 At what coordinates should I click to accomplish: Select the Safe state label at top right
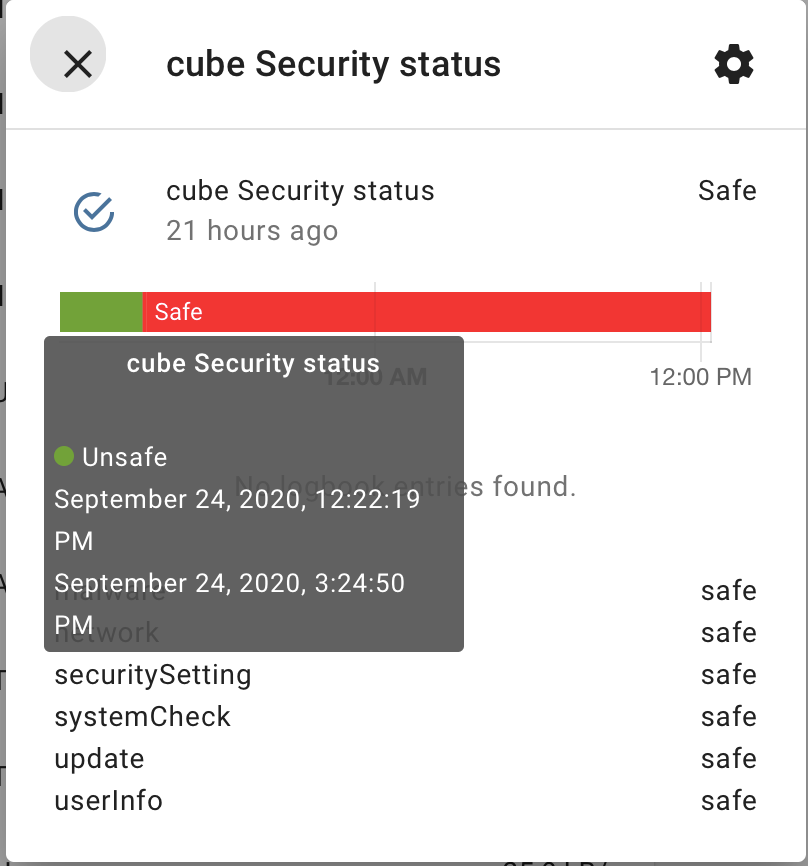pyautogui.click(x=727, y=191)
